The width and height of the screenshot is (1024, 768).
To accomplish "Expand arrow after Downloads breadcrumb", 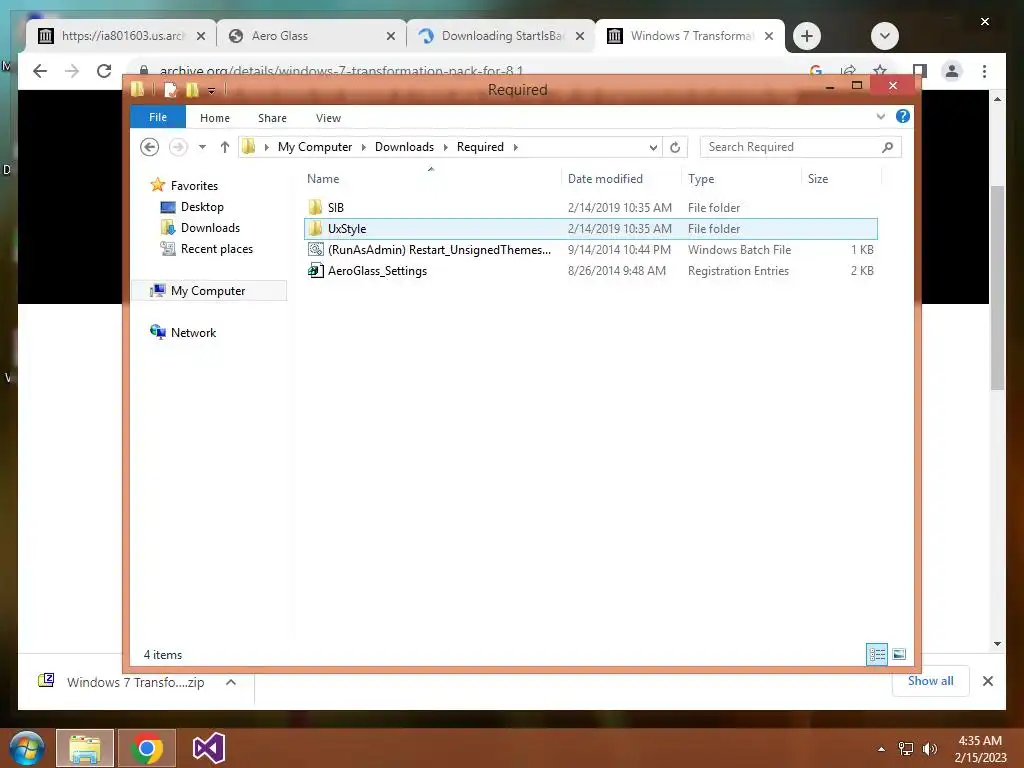I will pos(445,147).
